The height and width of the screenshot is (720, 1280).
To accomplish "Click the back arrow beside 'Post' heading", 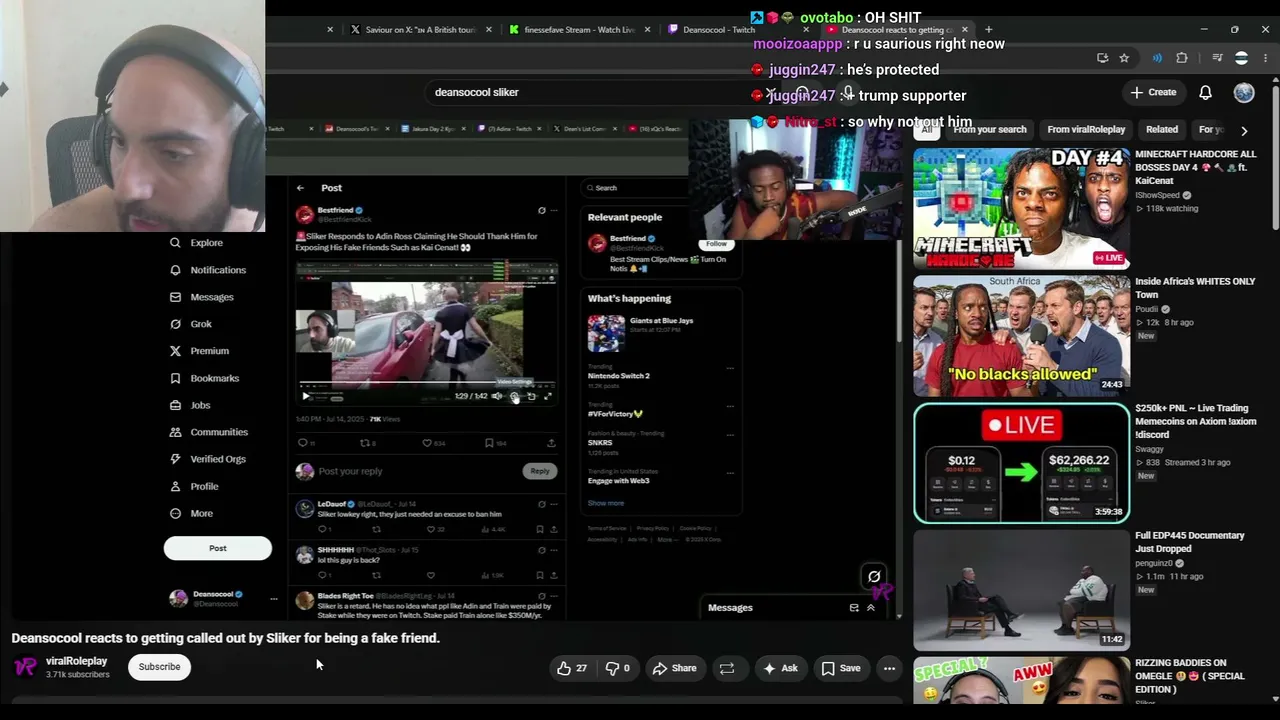I will [300, 188].
